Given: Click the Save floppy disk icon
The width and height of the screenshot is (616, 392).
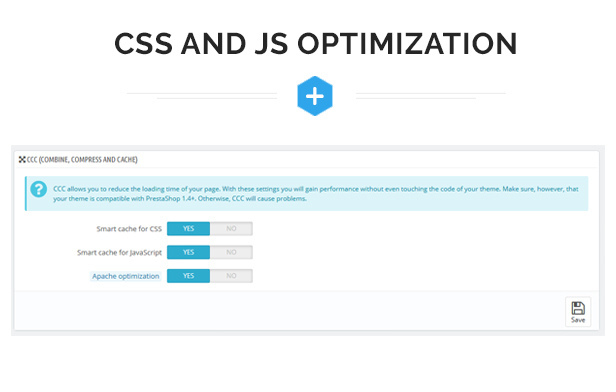Looking at the screenshot, I should 578,308.
